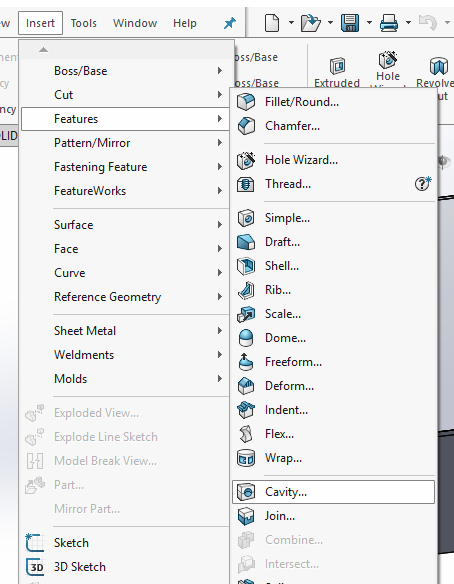Image resolution: width=454 pixels, height=584 pixels.
Task: Click the Thread feature icon
Action: point(246,184)
